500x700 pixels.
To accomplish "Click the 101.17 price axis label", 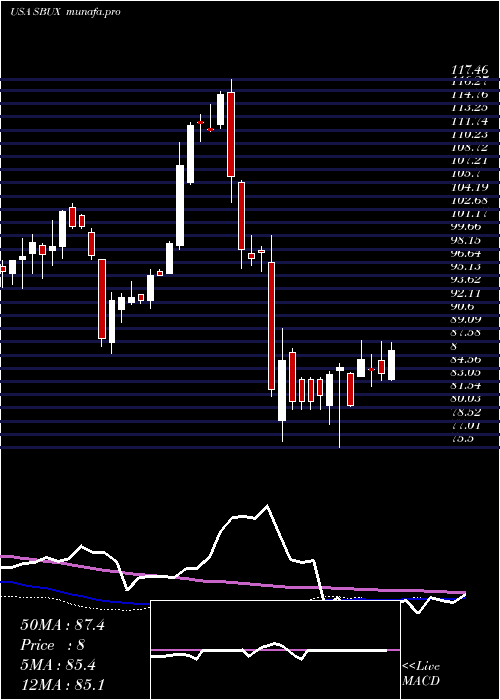I will (x=470, y=214).
